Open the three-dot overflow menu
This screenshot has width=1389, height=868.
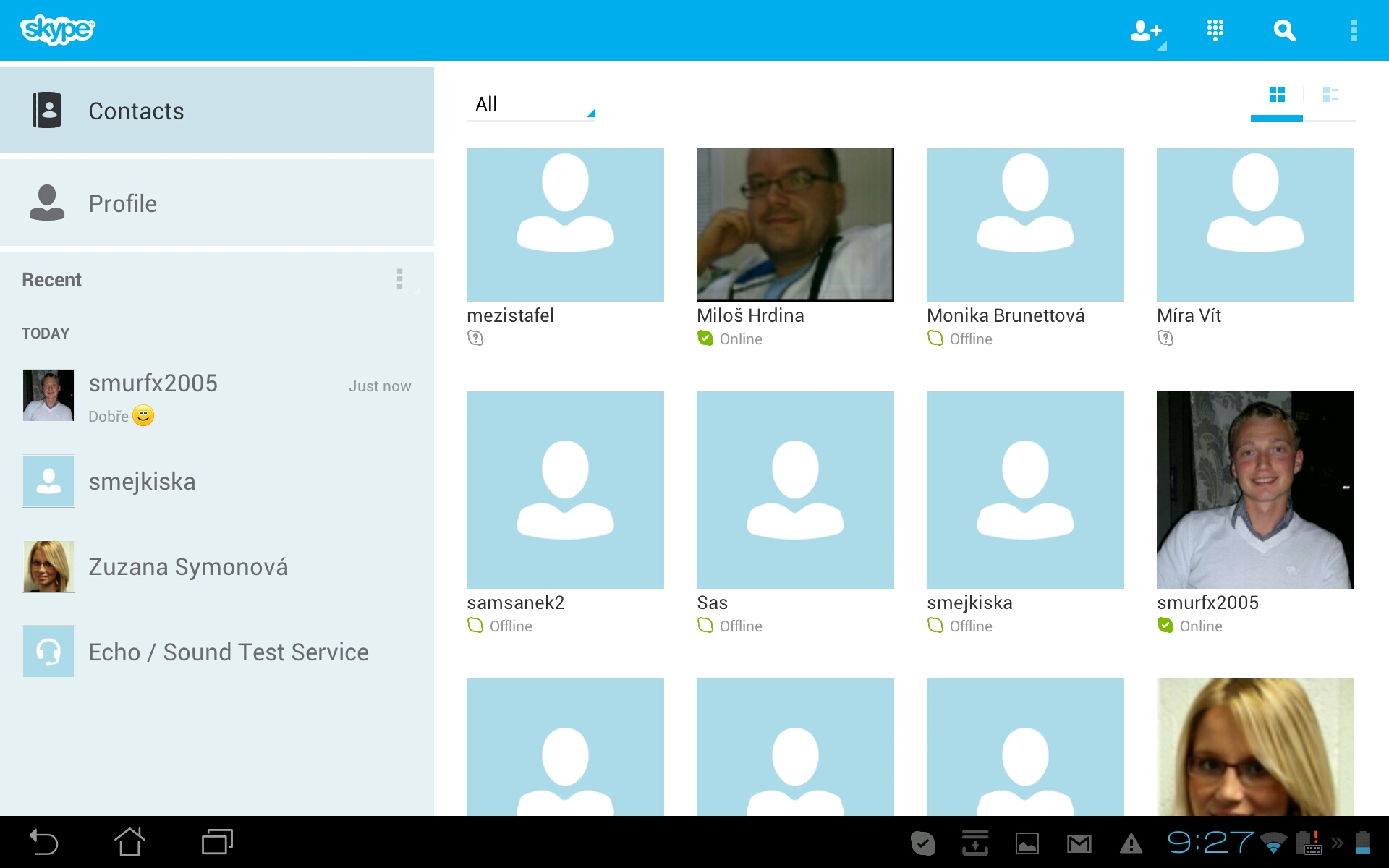click(x=1356, y=30)
